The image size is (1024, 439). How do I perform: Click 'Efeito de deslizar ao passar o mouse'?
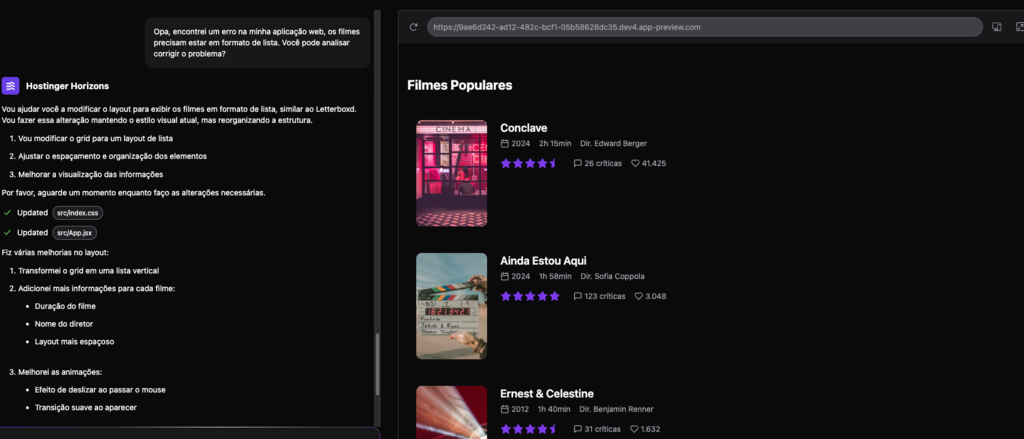[x=100, y=390]
